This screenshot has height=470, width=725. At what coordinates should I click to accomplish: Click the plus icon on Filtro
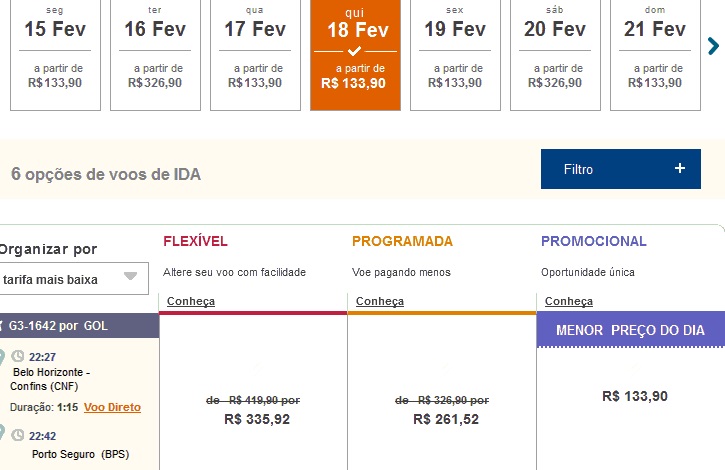coord(680,169)
